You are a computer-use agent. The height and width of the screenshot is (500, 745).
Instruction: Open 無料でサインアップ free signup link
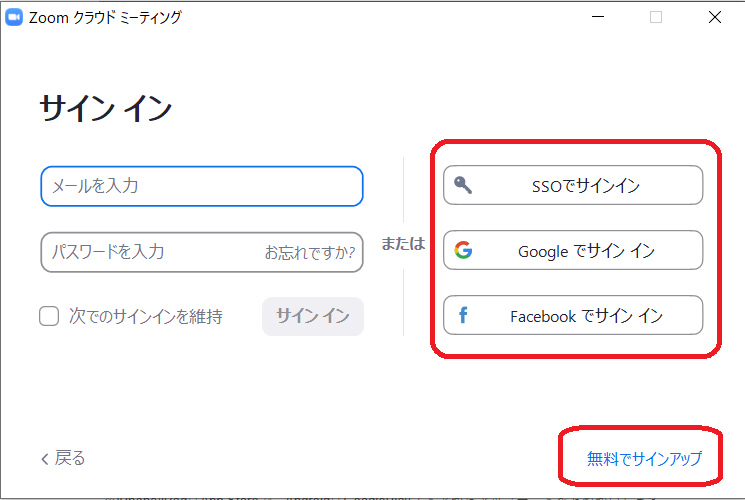point(644,459)
